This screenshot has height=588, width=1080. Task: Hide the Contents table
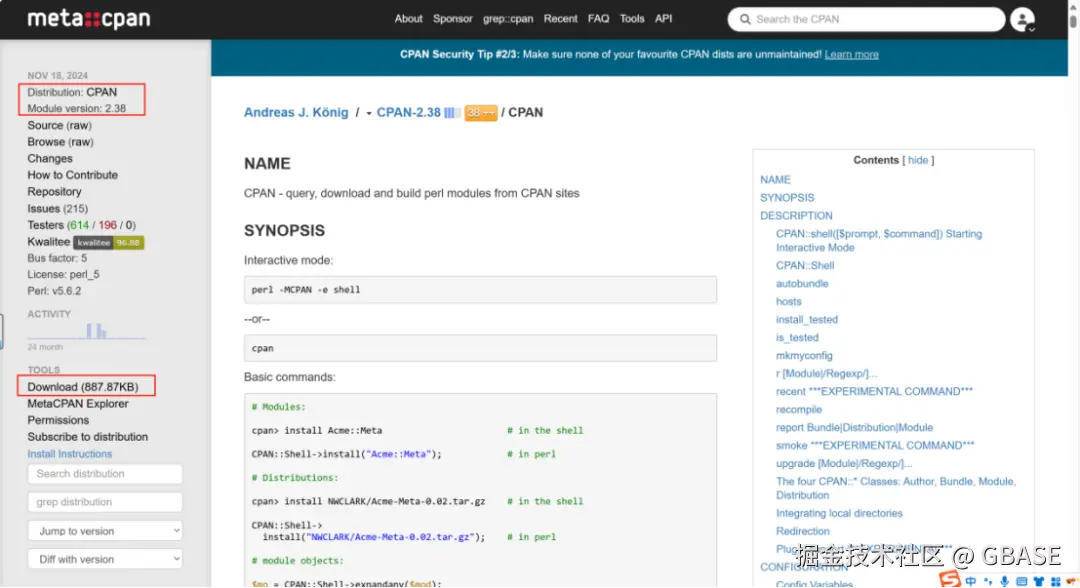pos(917,160)
